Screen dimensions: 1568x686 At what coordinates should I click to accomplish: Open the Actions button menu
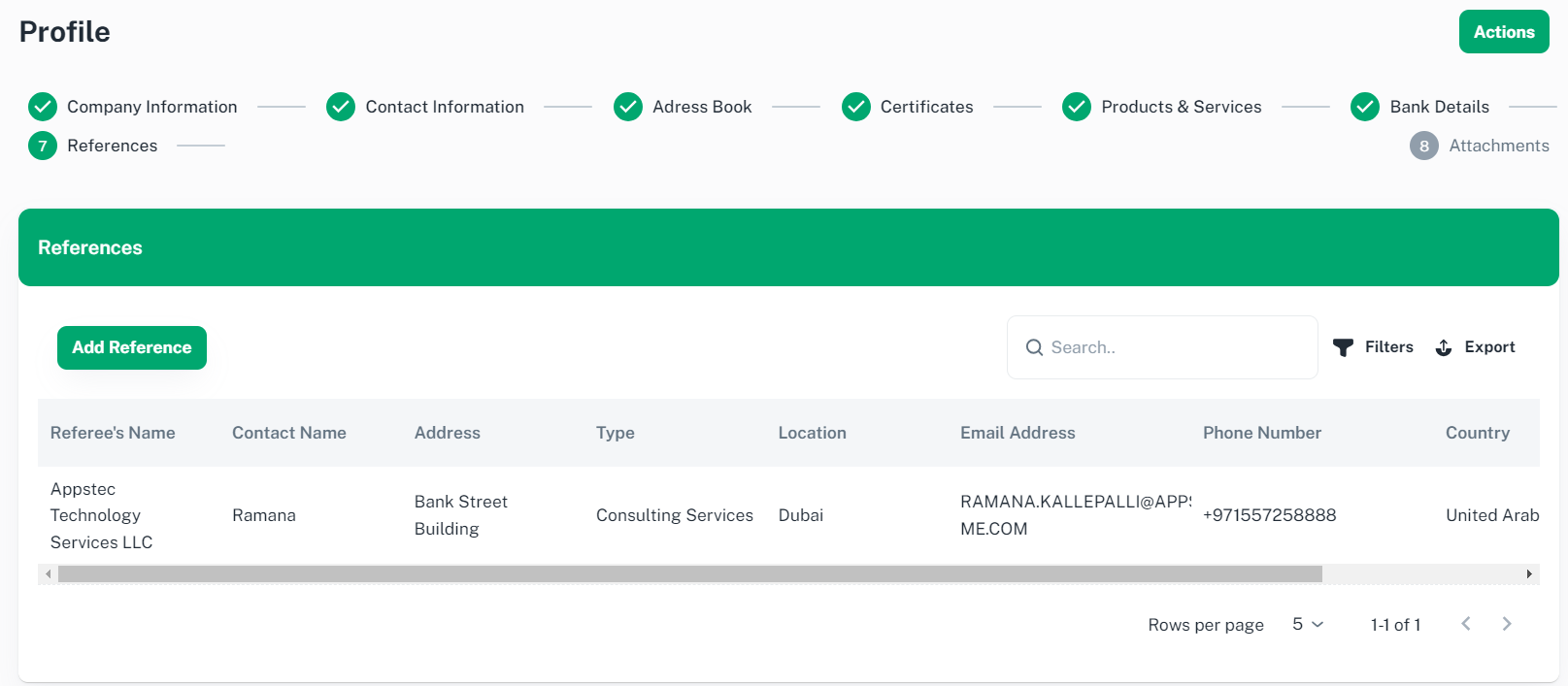[x=1503, y=32]
